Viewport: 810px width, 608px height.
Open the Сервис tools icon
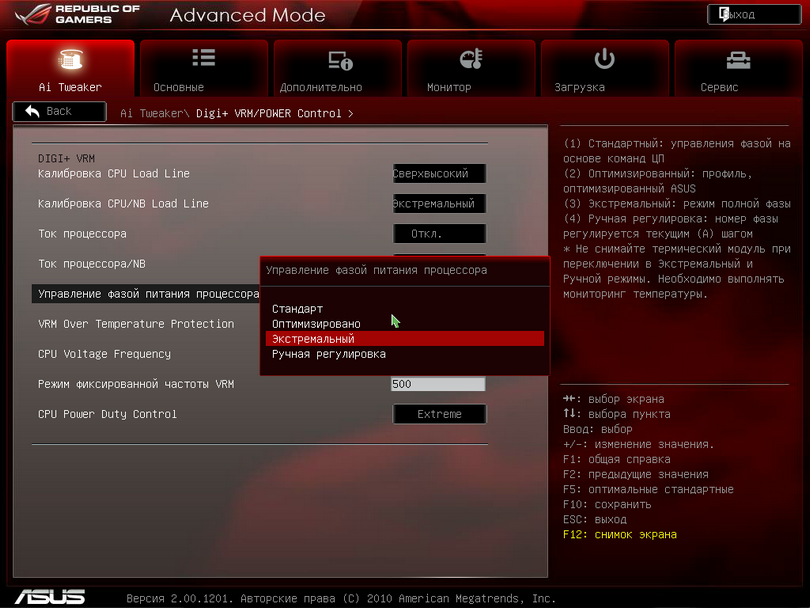(738, 60)
